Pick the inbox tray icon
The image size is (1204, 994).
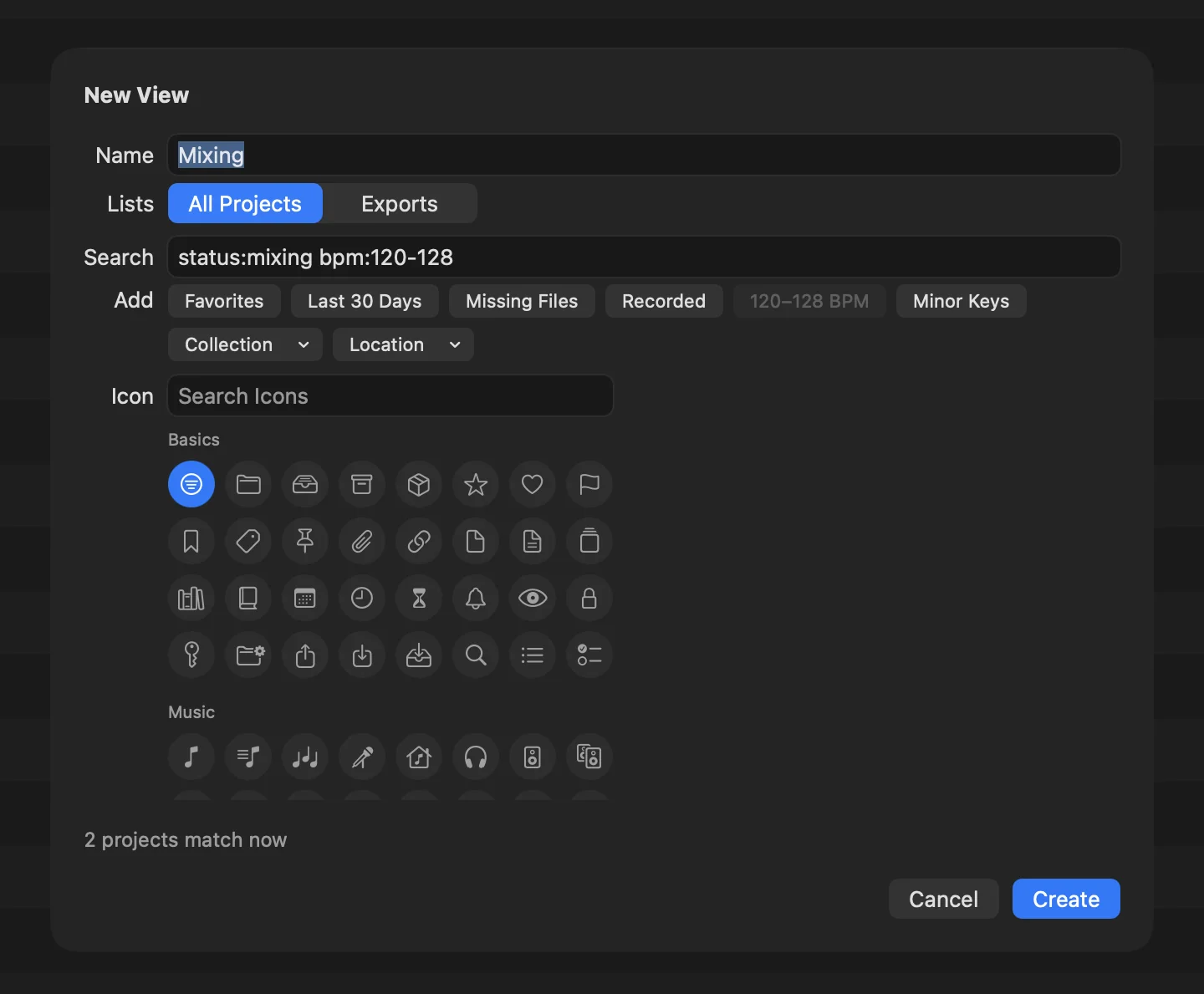(x=305, y=484)
